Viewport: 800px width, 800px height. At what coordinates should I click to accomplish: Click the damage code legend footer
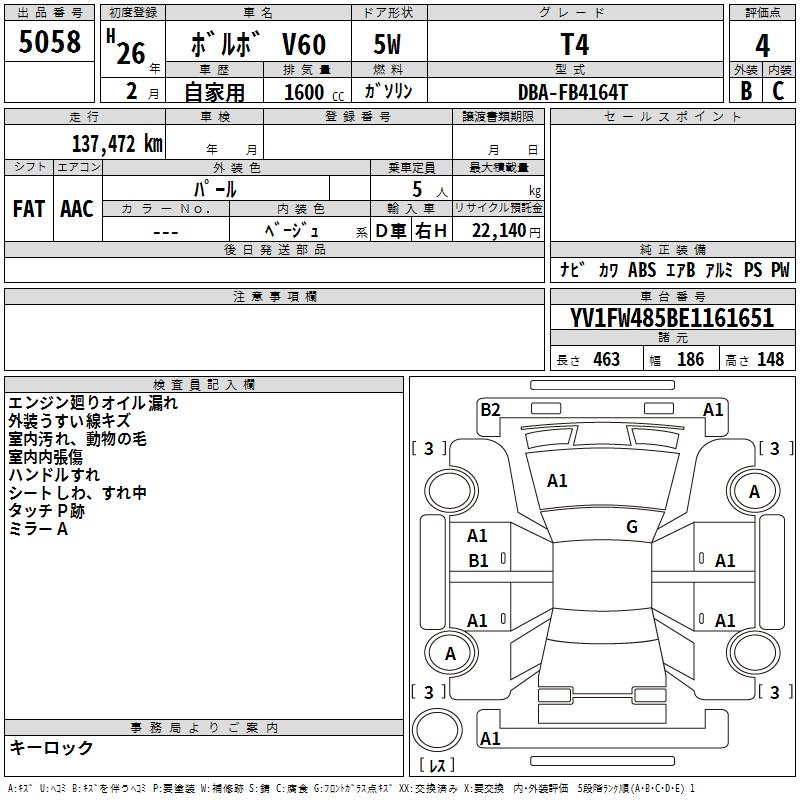[x=351, y=788]
